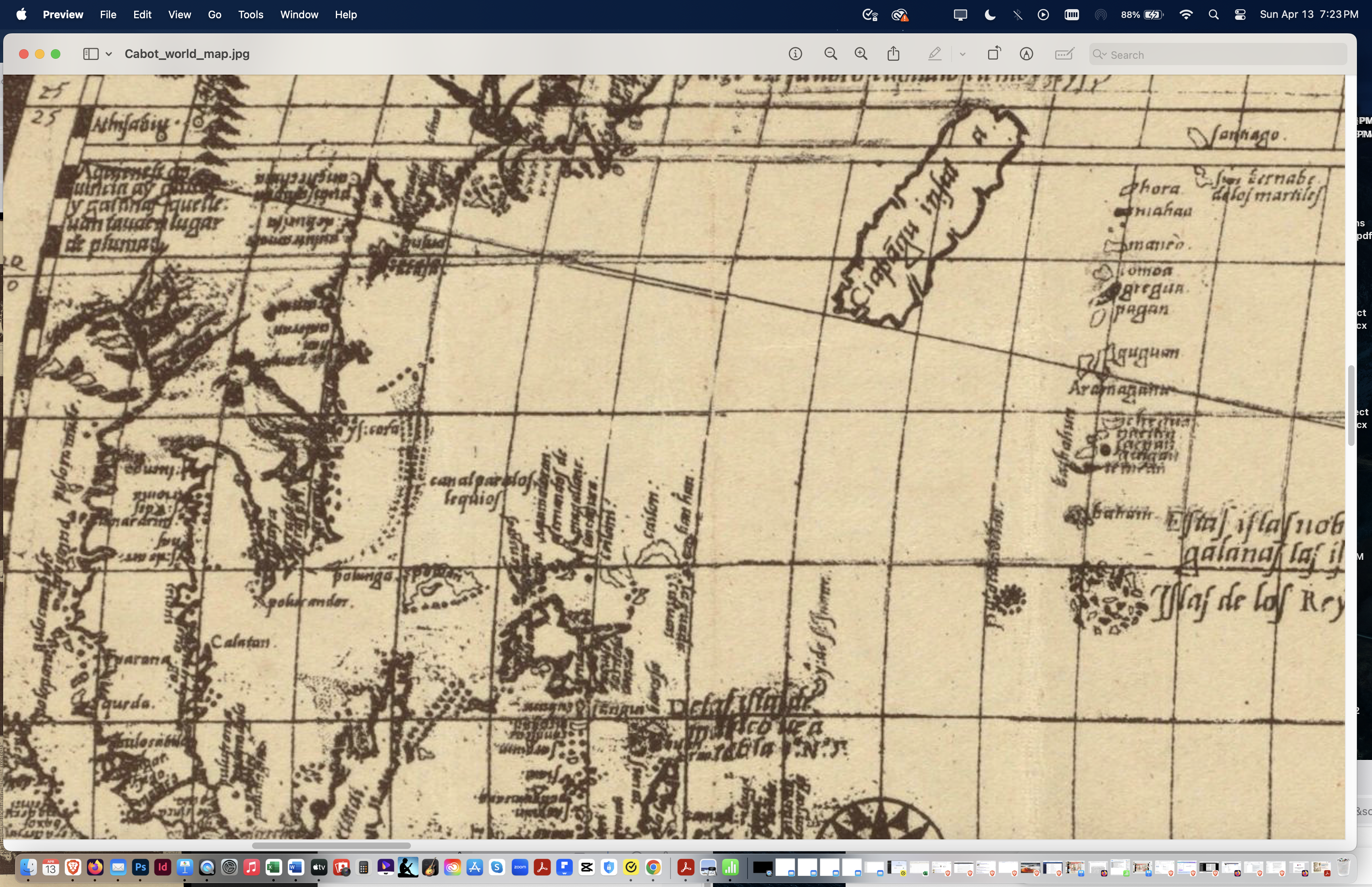Click the Bluetooth menu bar icon

tap(1017, 14)
